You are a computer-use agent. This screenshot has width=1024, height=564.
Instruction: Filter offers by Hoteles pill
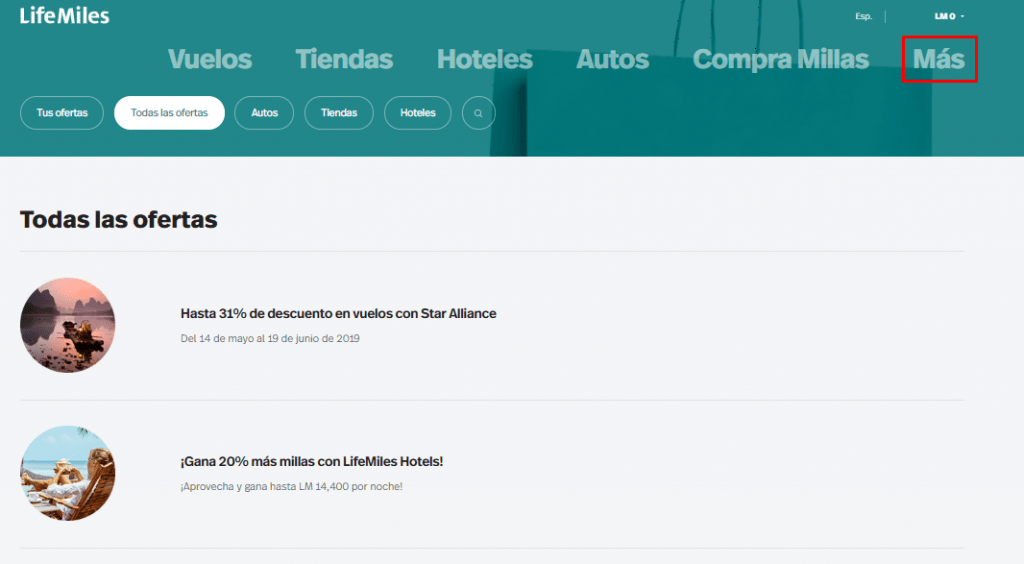418,113
